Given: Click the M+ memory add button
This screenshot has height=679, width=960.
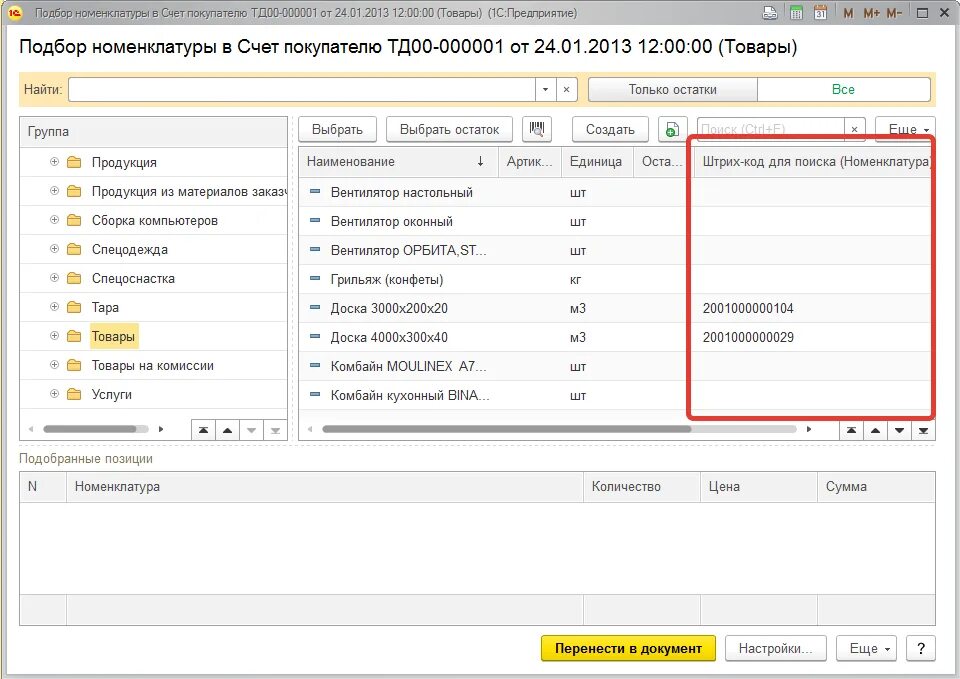Looking at the screenshot, I should coord(871,12).
